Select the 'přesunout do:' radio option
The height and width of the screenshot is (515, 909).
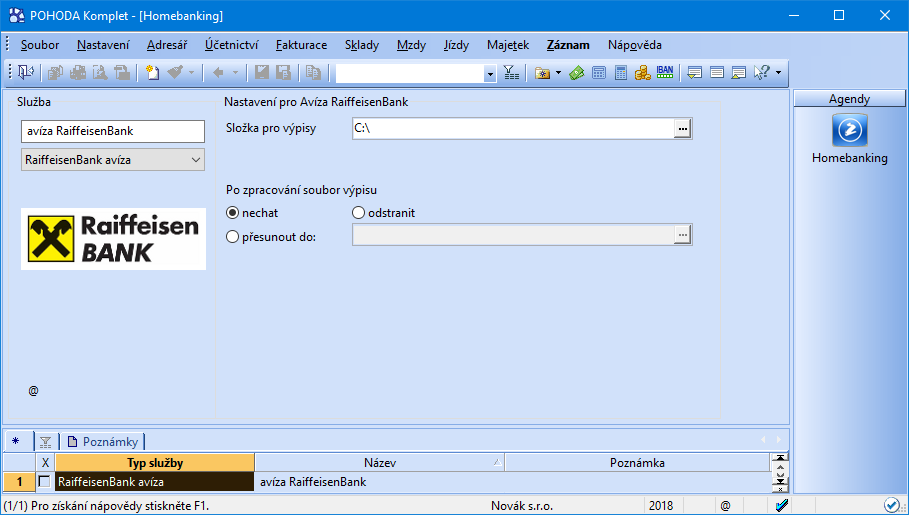tap(232, 237)
